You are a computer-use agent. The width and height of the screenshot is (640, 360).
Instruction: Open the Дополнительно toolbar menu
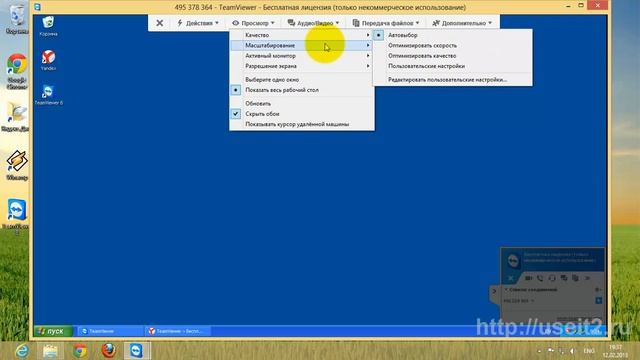462,23
